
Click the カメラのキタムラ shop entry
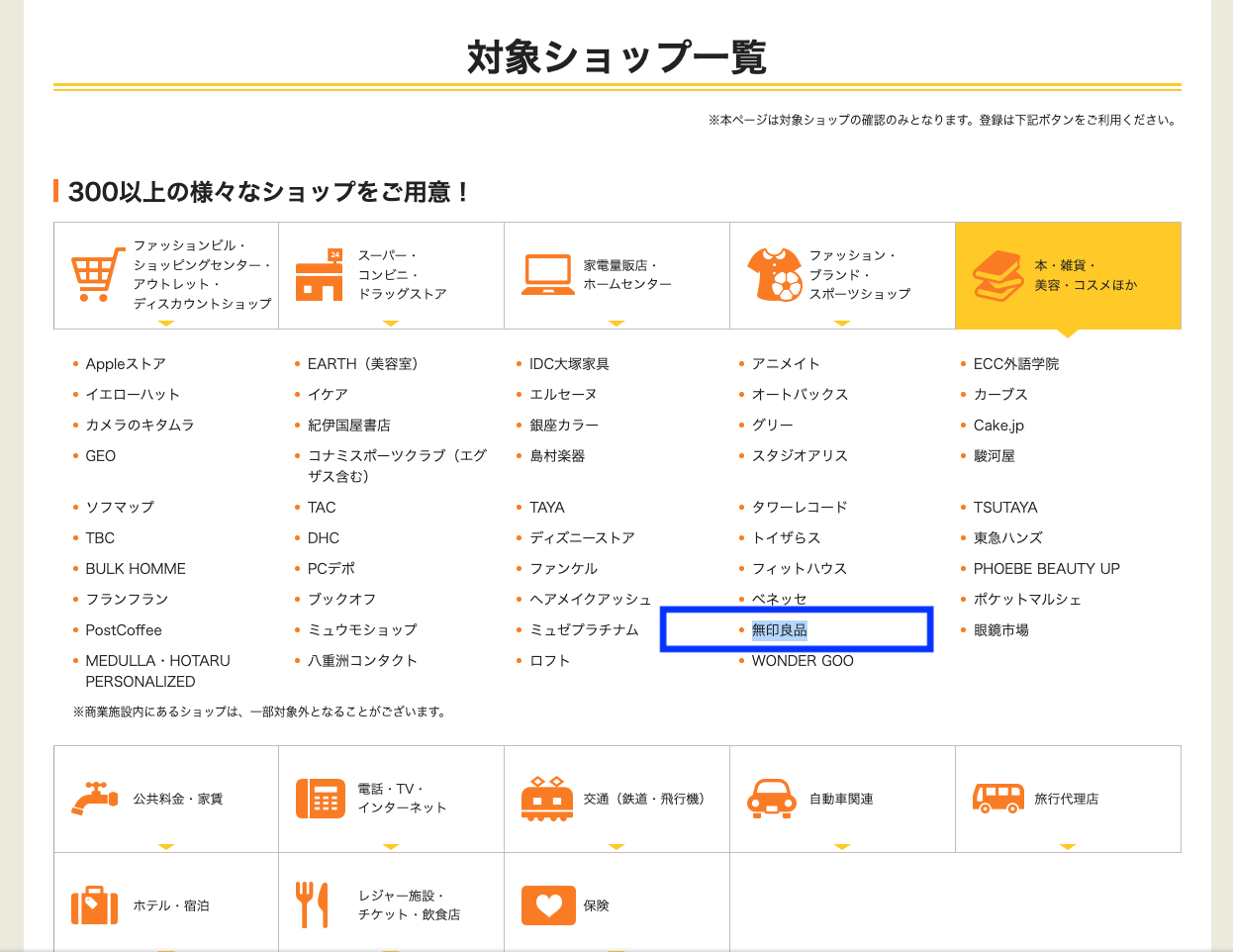point(140,426)
